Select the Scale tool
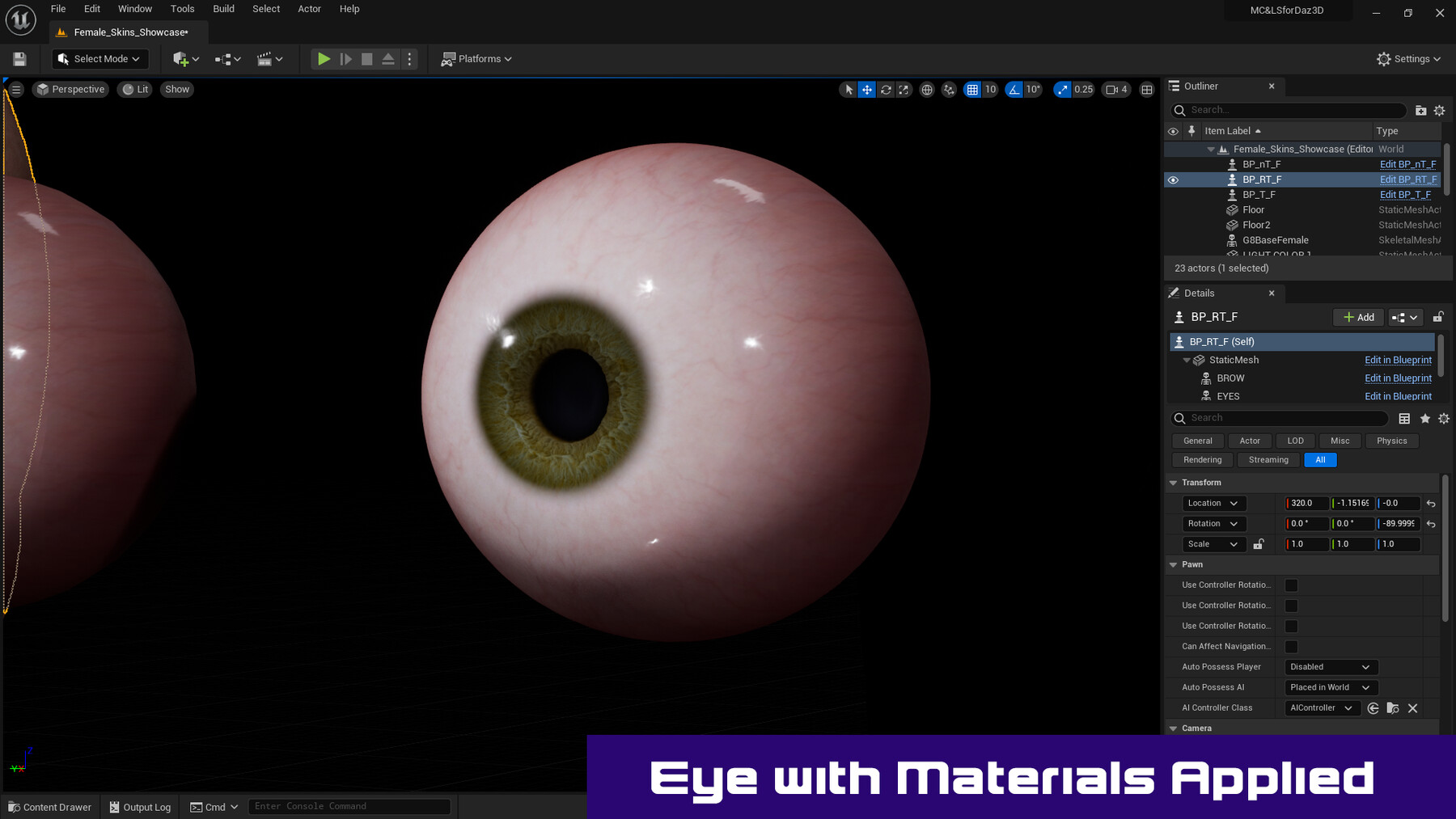This screenshot has height=819, width=1456. [904, 90]
